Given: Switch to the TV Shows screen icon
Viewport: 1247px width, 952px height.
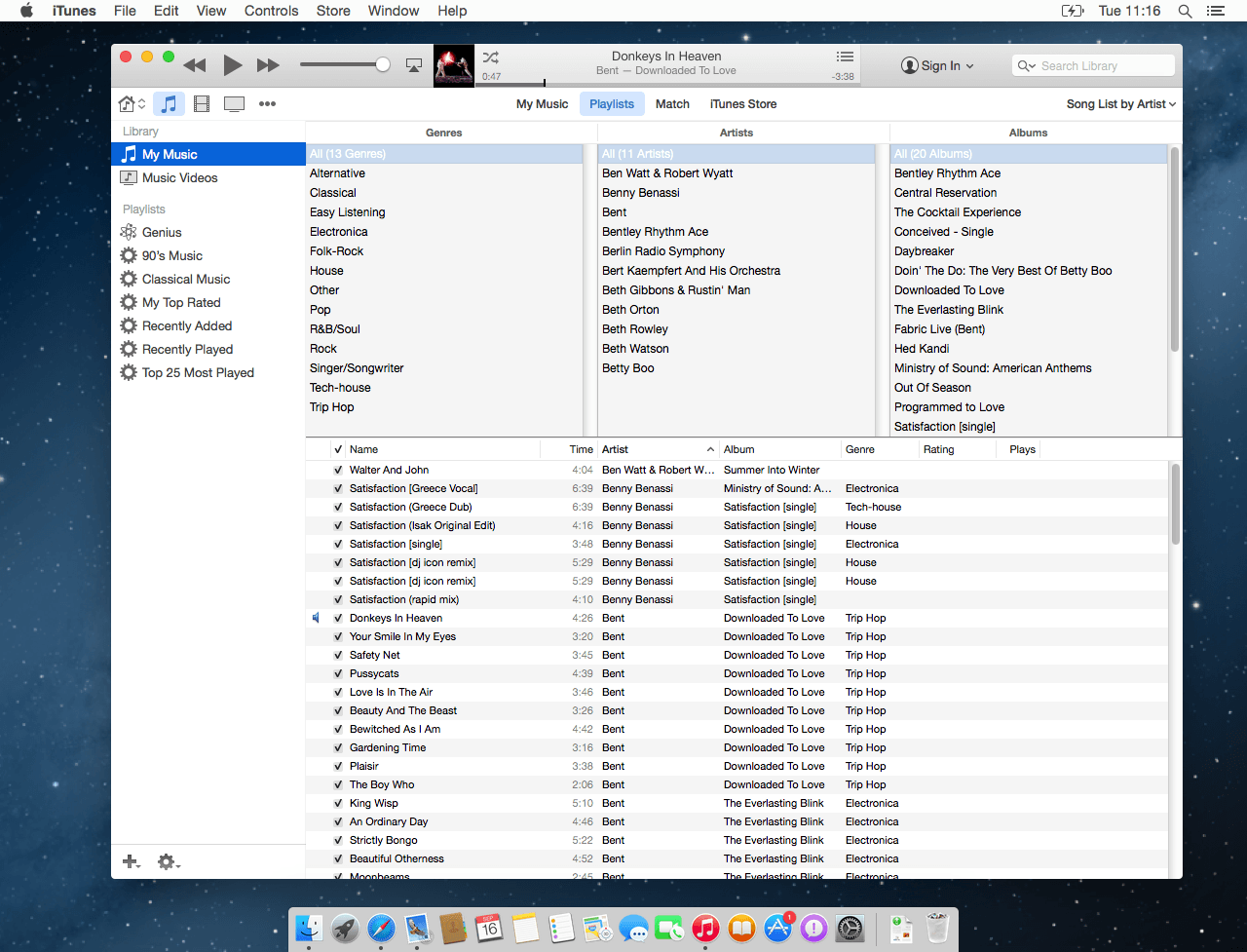Looking at the screenshot, I should tap(234, 103).
